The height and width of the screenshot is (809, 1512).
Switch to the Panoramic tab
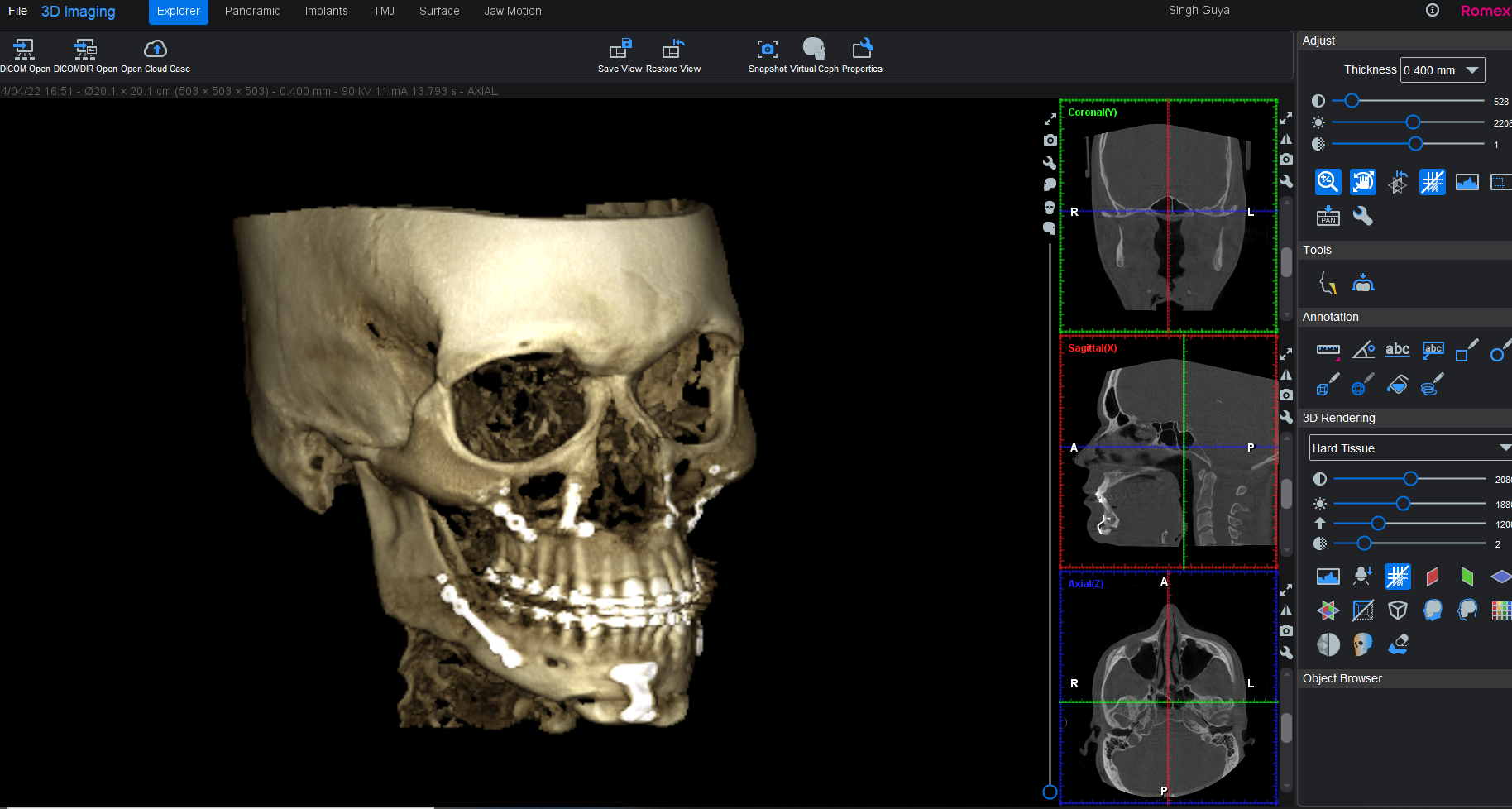(x=252, y=11)
